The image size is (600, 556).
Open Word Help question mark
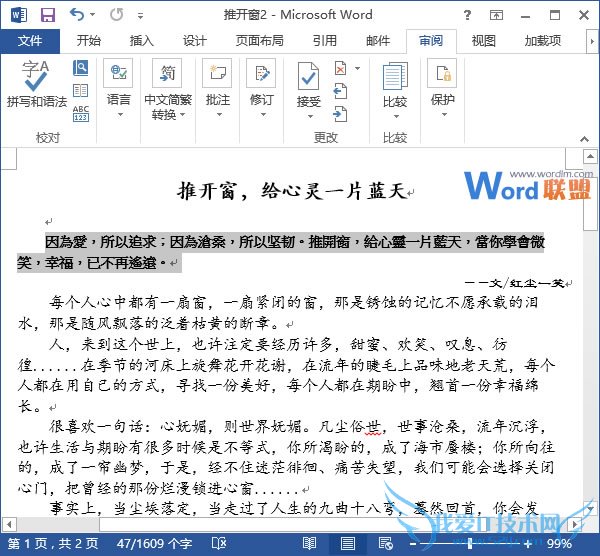tap(467, 15)
